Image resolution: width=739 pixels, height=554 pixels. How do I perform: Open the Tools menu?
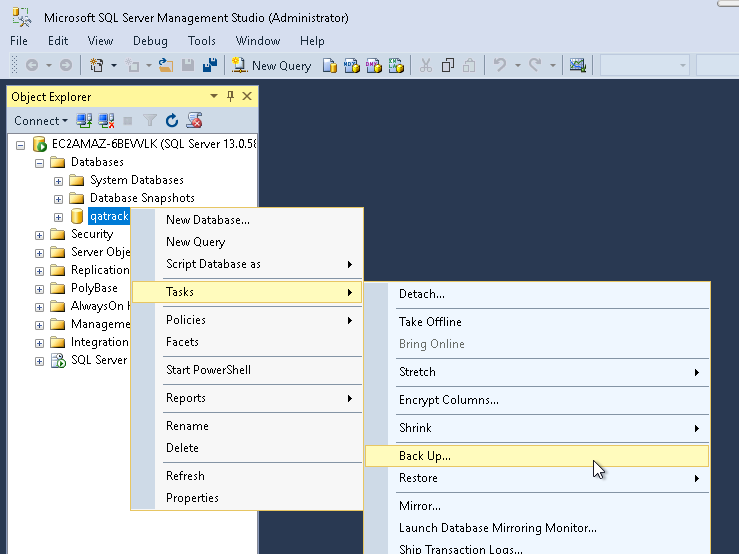pyautogui.click(x=202, y=41)
